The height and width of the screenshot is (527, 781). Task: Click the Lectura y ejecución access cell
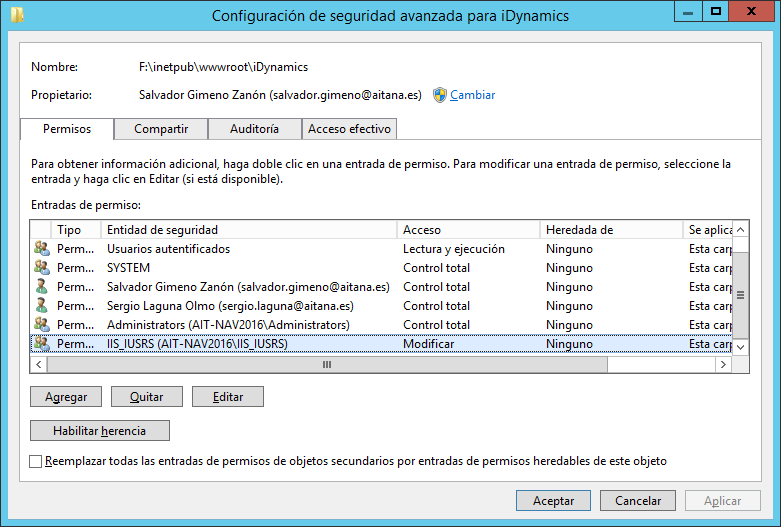(x=454, y=249)
